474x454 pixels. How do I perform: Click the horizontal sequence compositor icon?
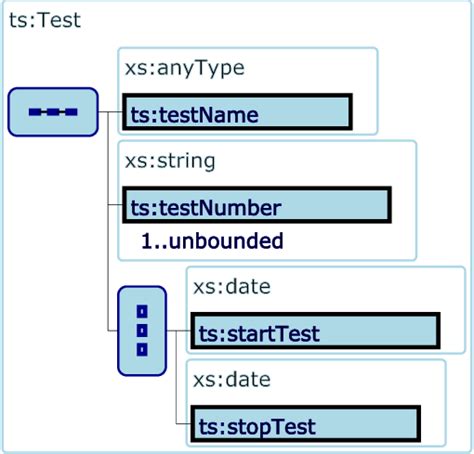pyautogui.click(x=53, y=112)
